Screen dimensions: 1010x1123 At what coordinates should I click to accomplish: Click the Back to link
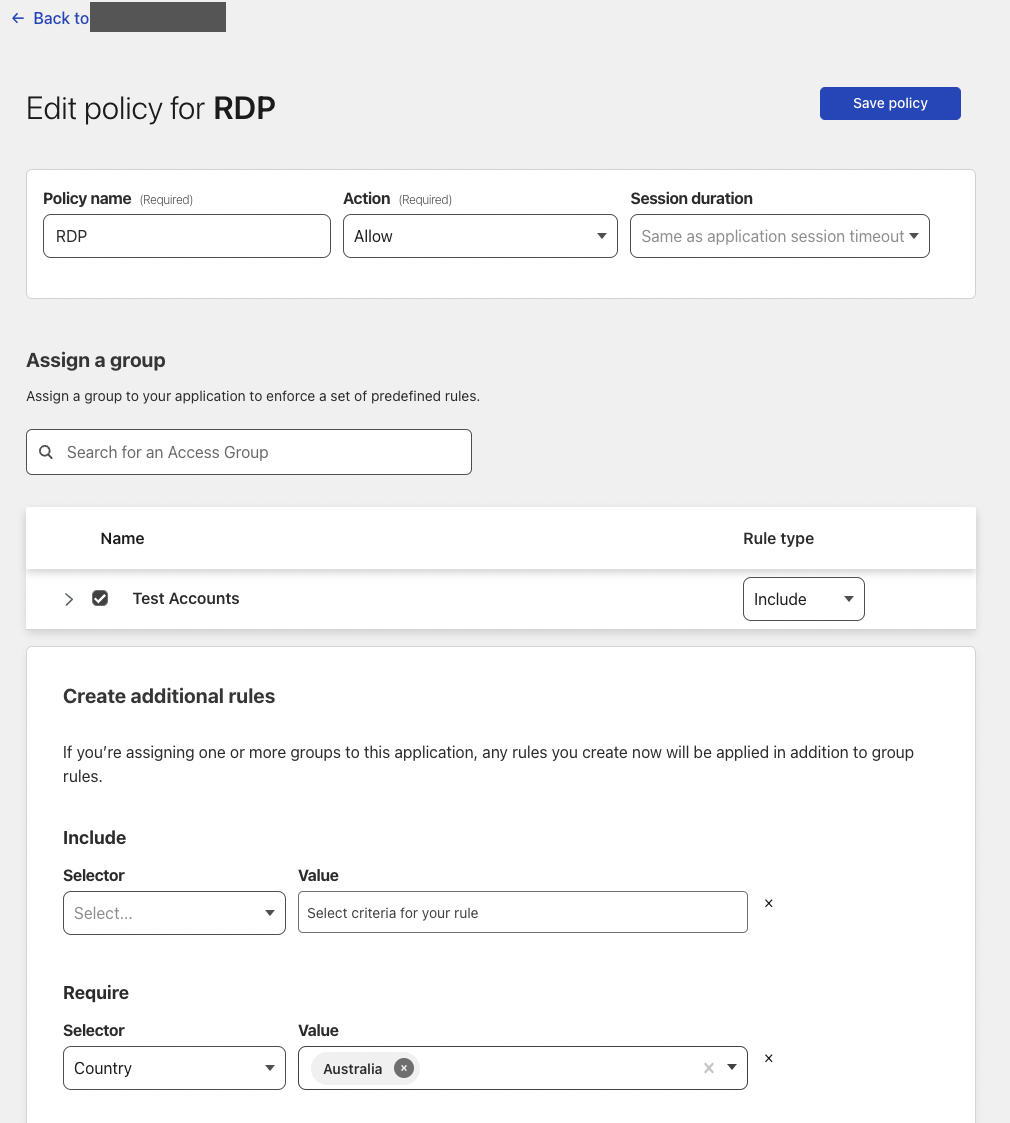pos(60,18)
